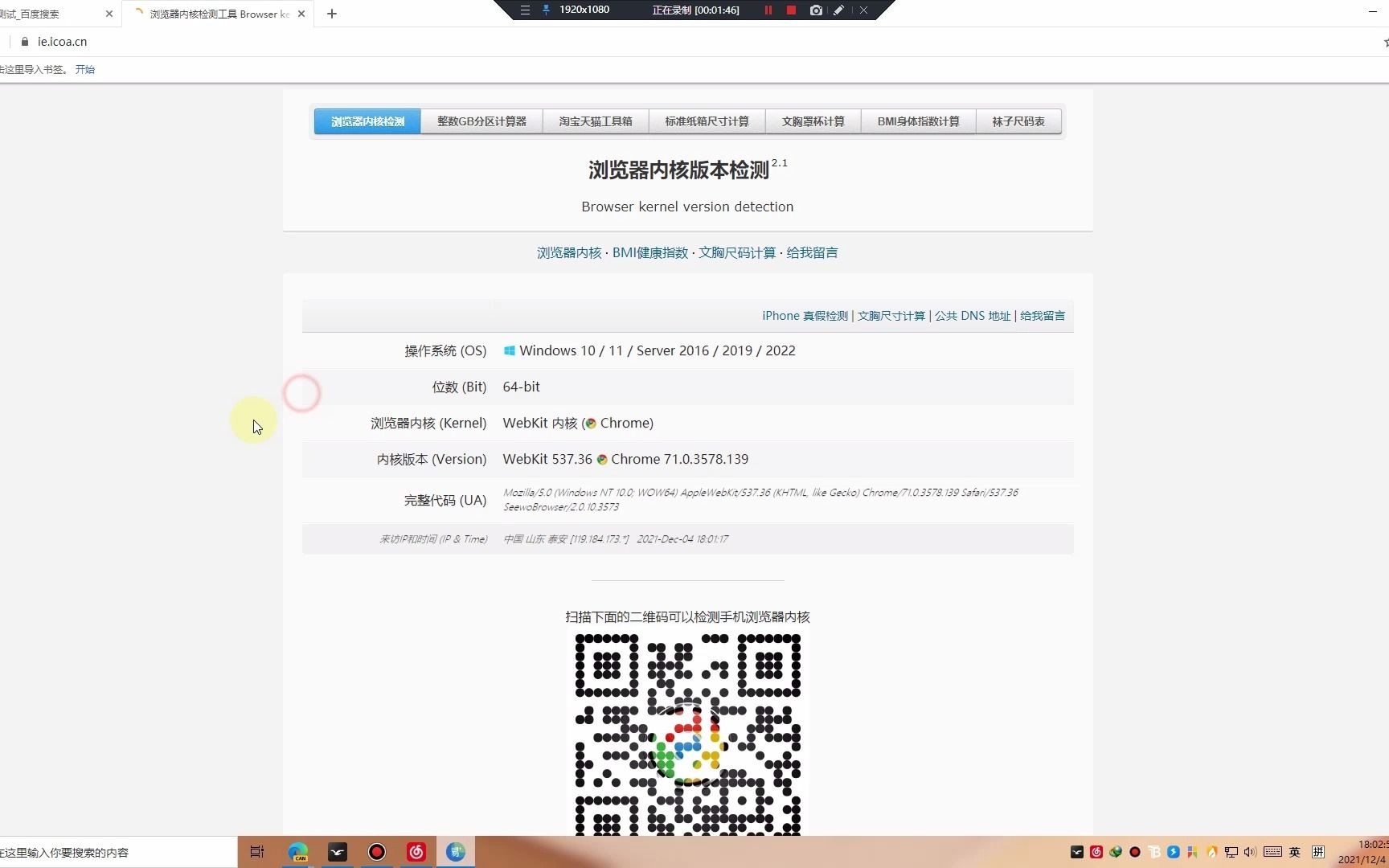
Task: Open the clock showing 2021/12/4
Action: coord(1362,852)
